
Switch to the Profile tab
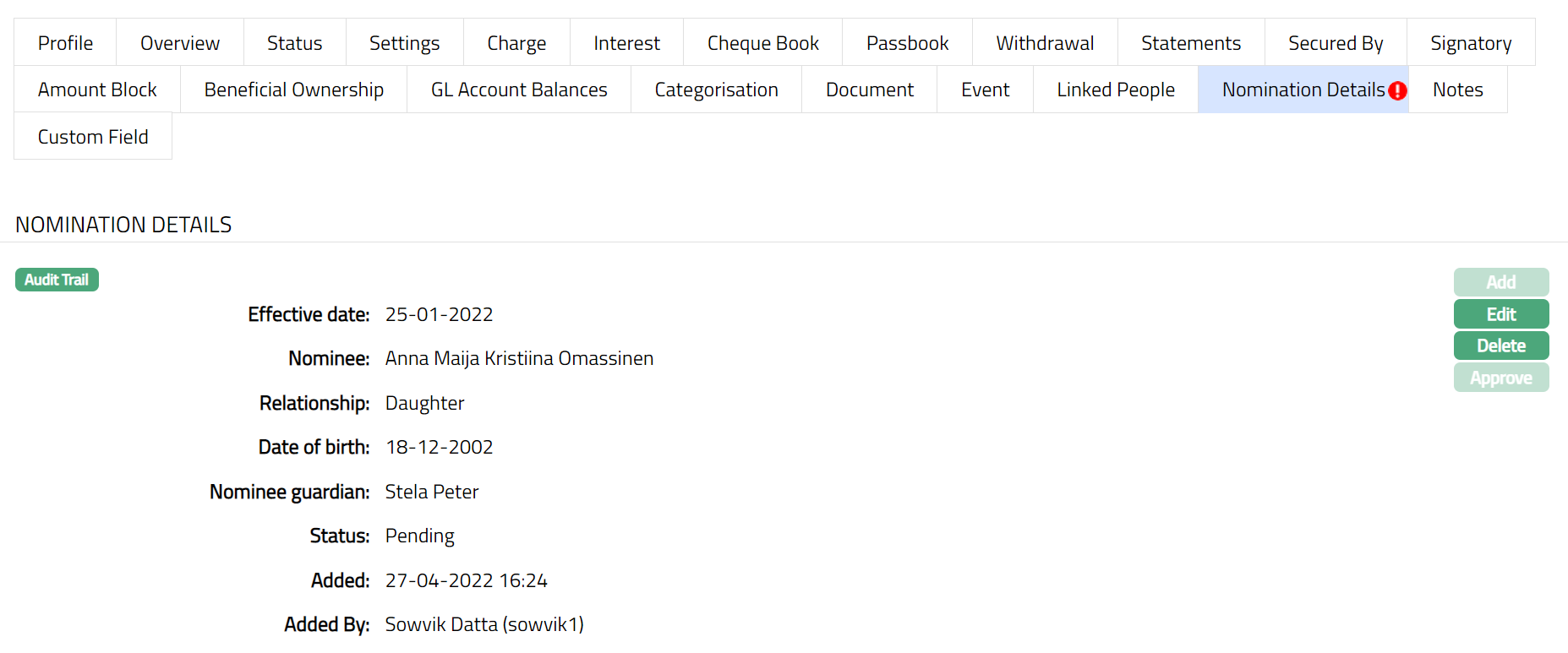(x=65, y=43)
